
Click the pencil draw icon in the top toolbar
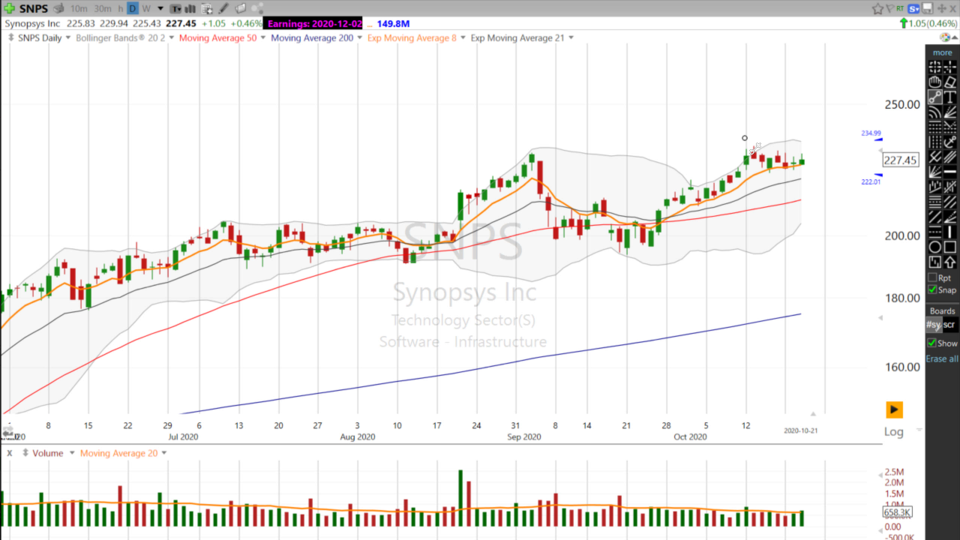(223, 9)
